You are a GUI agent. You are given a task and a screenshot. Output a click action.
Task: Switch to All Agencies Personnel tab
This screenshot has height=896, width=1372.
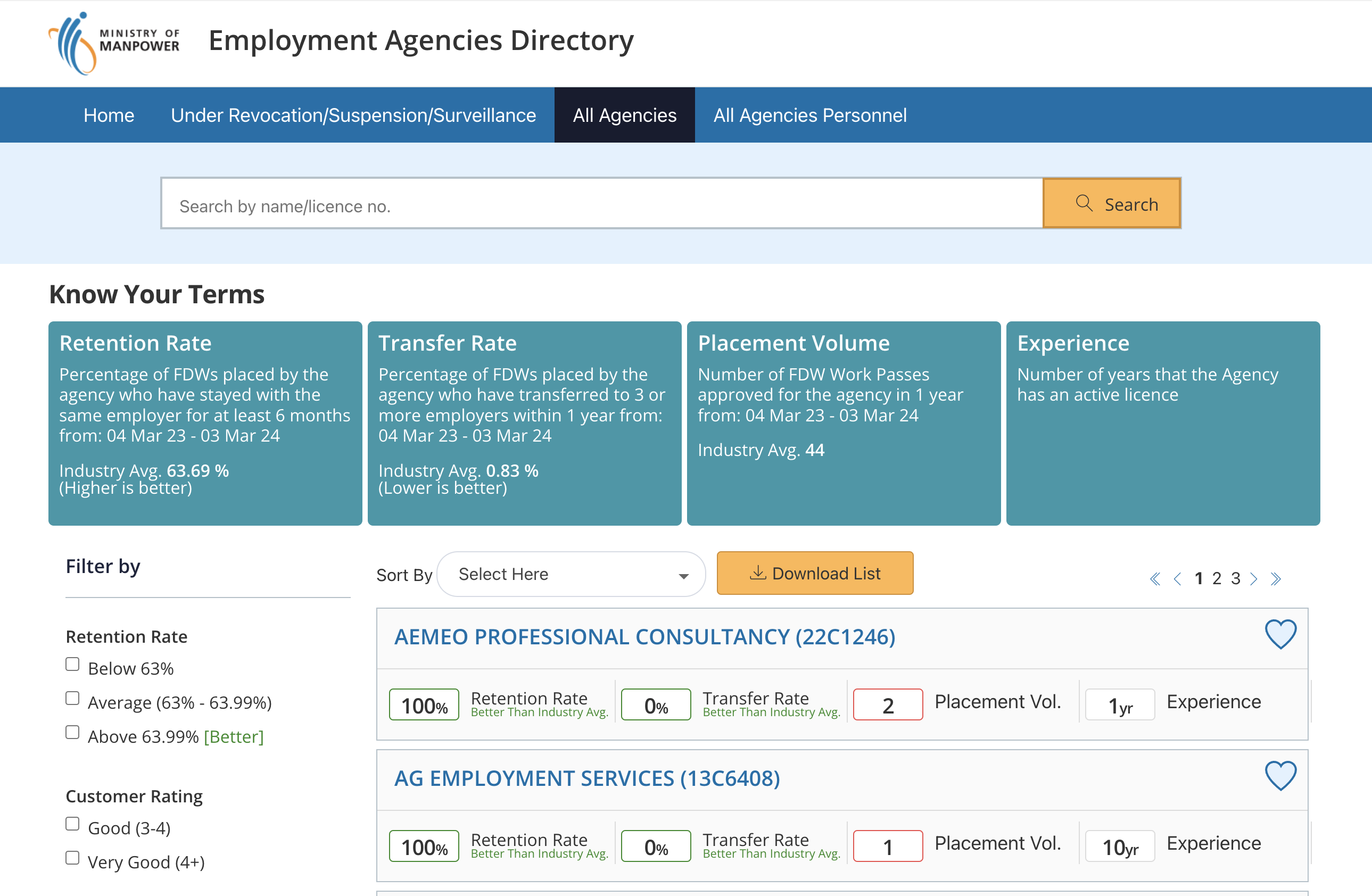click(809, 115)
